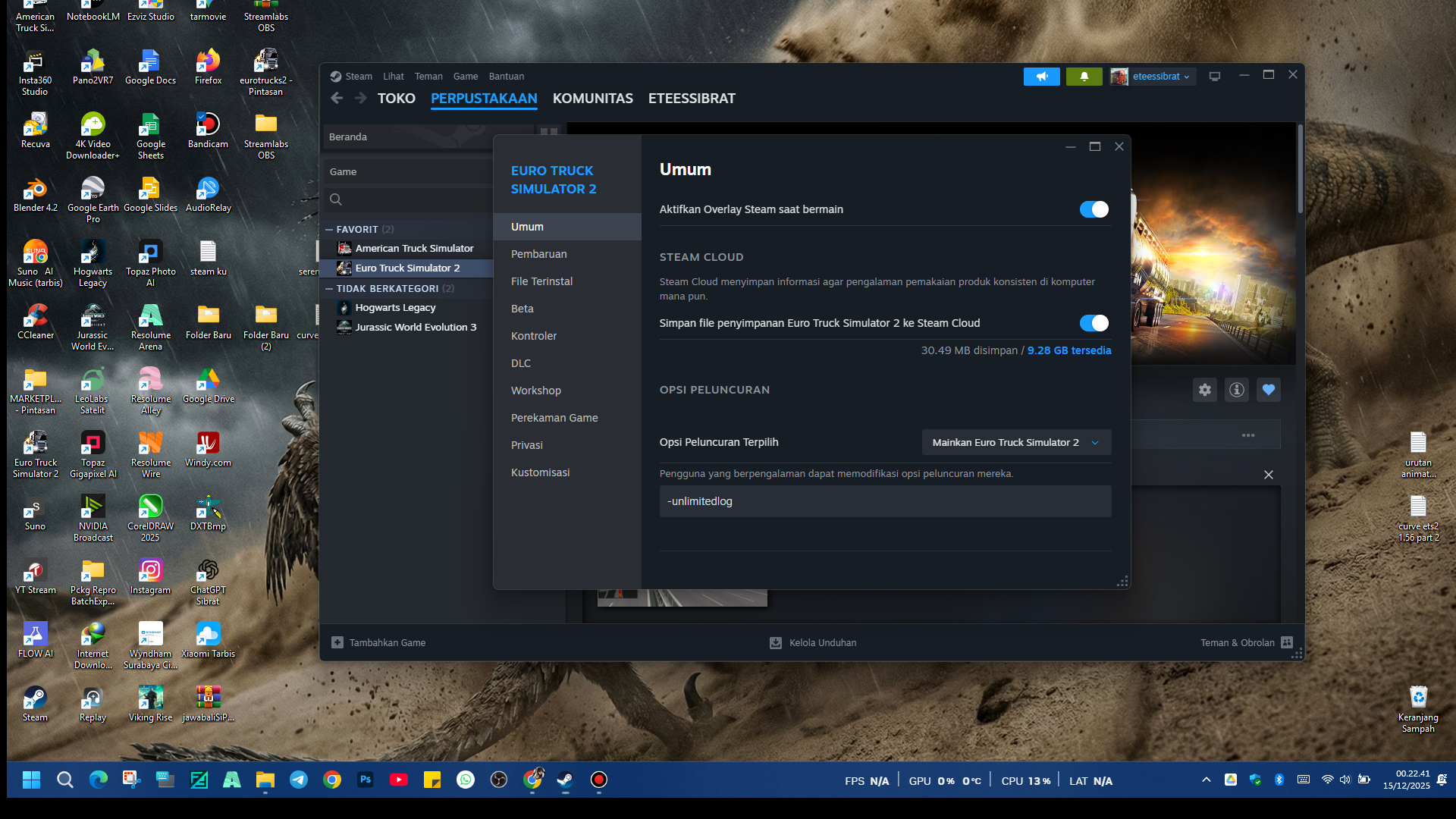Viewport: 1456px width, 819px height.
Task: Open Photoshop from the taskbar
Action: pyautogui.click(x=366, y=780)
